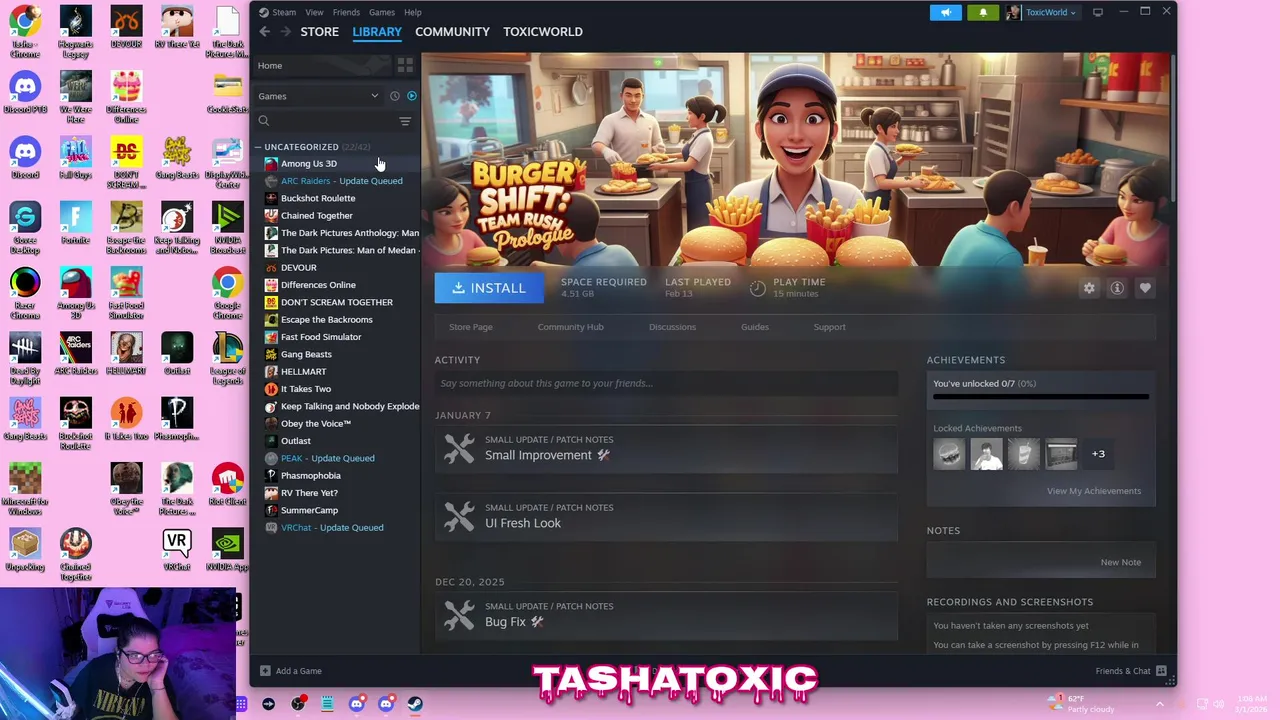
Task: Collapse the UNCATEGORIZED games category
Action: [x=258, y=147]
